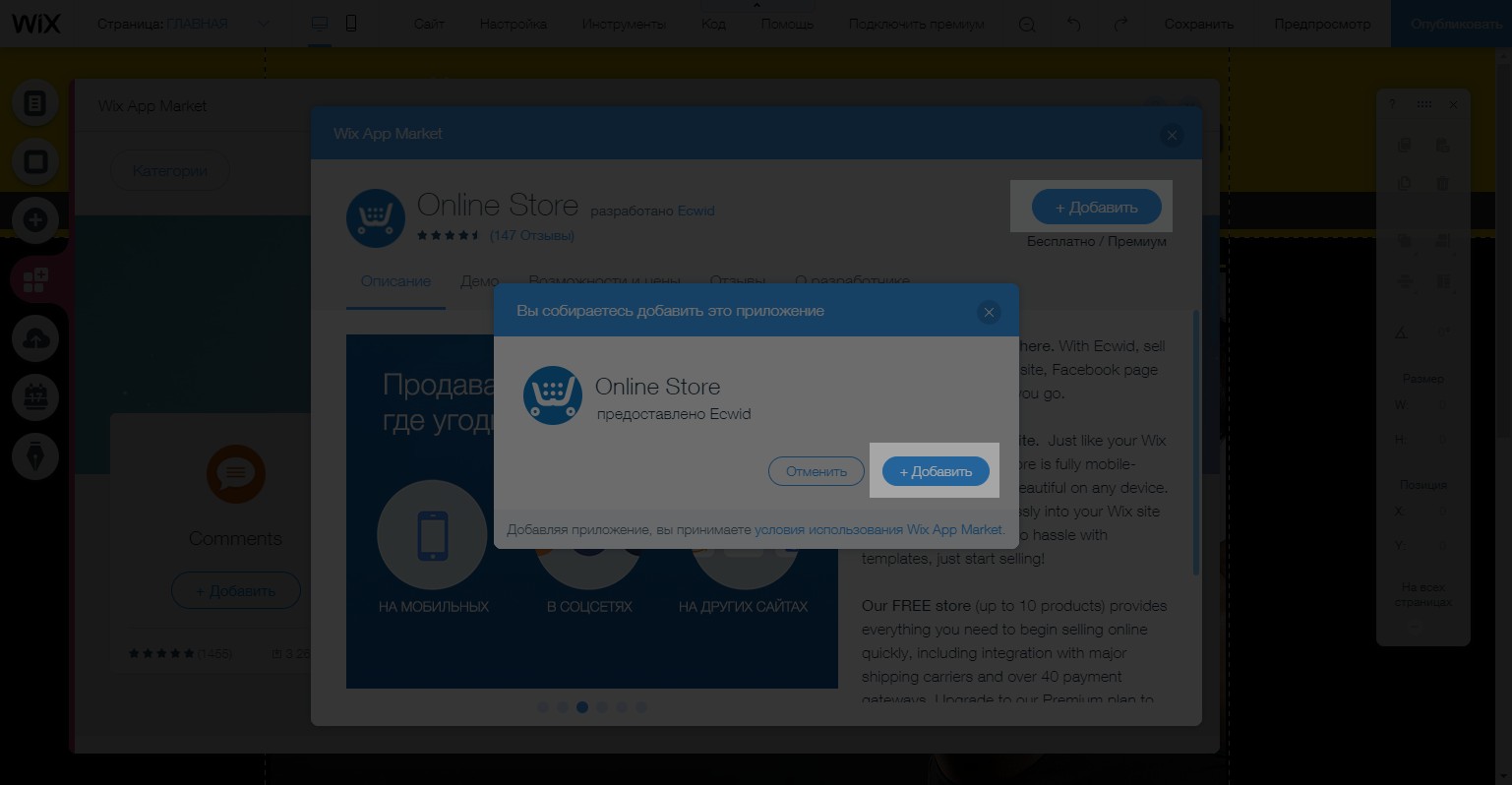The image size is (1512, 785).
Task: Click the Online Store icon in confirmation dialog
Action: [x=553, y=395]
